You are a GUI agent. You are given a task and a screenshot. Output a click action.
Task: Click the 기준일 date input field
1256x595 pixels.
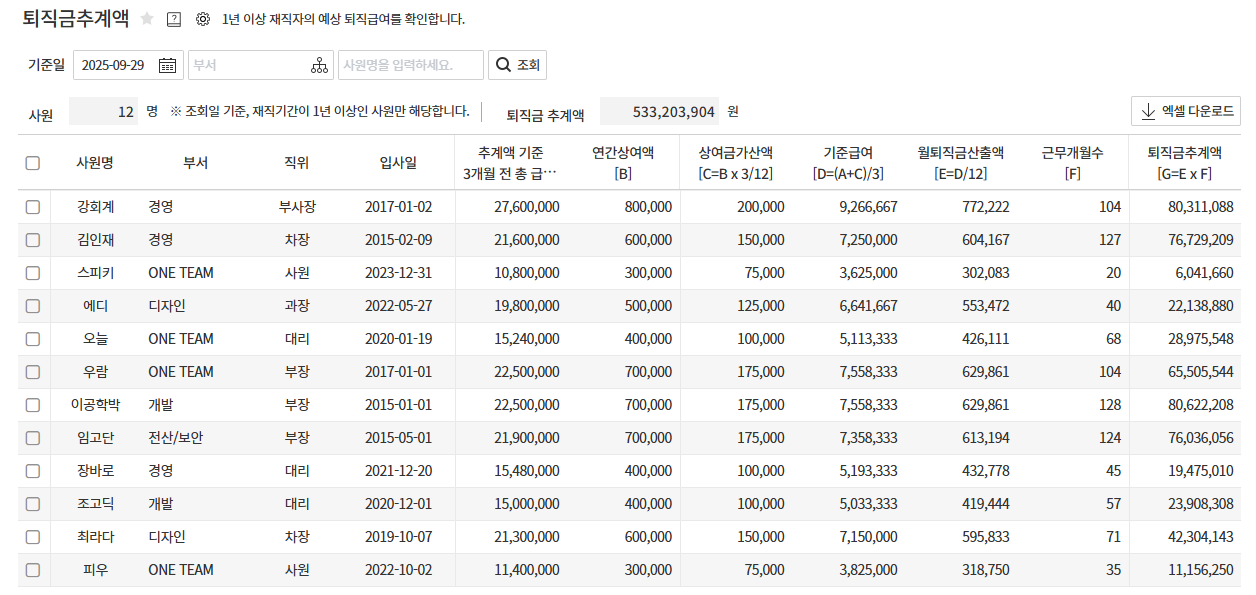[x=113, y=65]
